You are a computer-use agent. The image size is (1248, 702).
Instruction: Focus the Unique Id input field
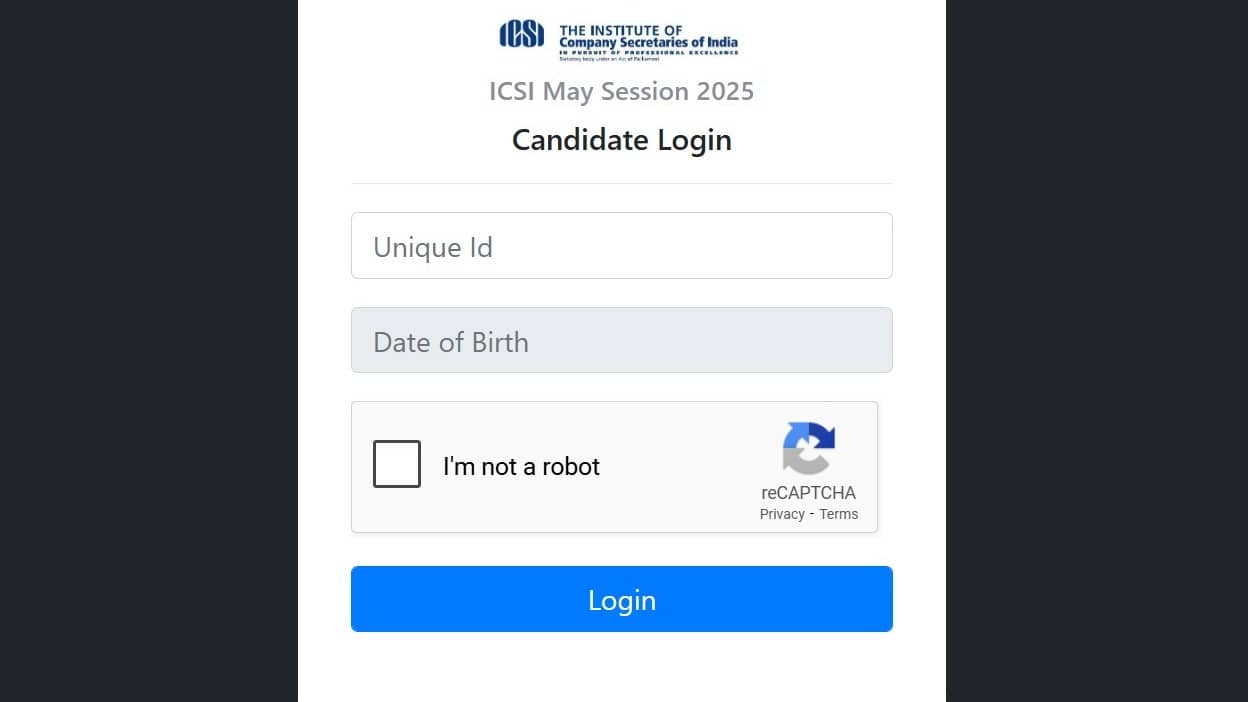pos(621,246)
